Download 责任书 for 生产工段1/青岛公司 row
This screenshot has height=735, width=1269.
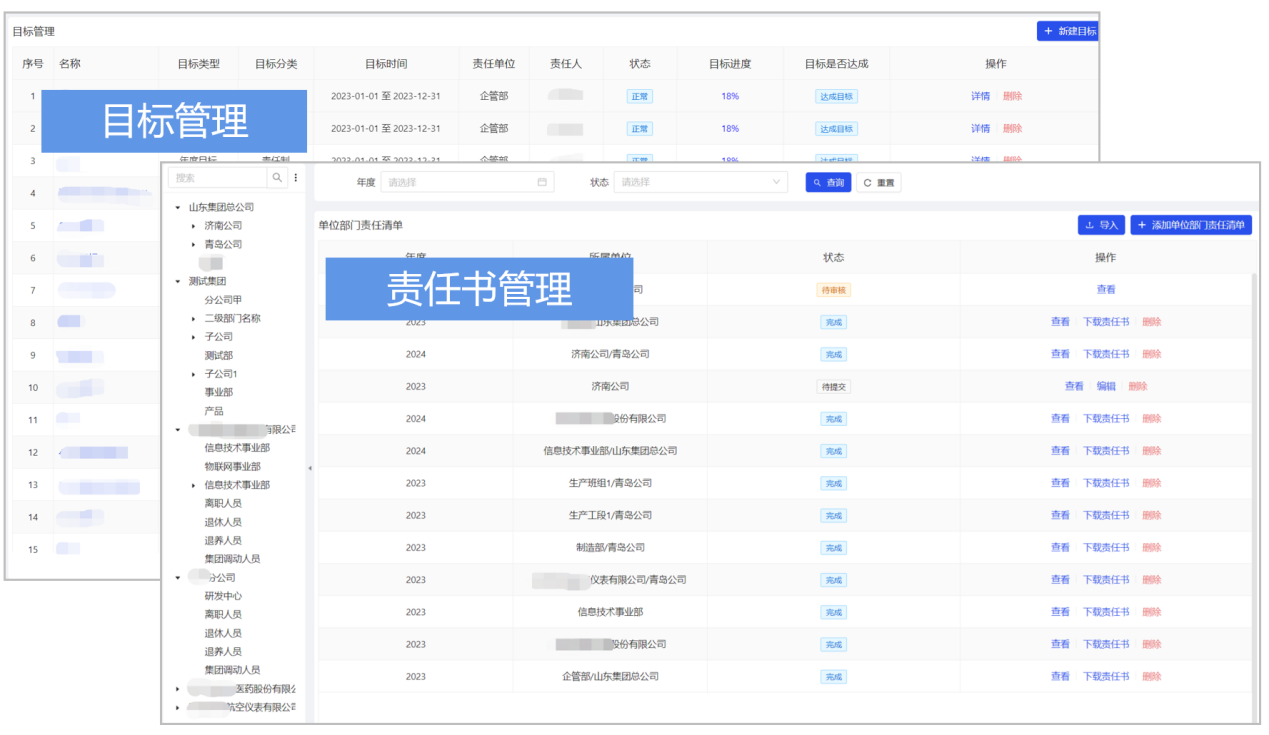1106,515
